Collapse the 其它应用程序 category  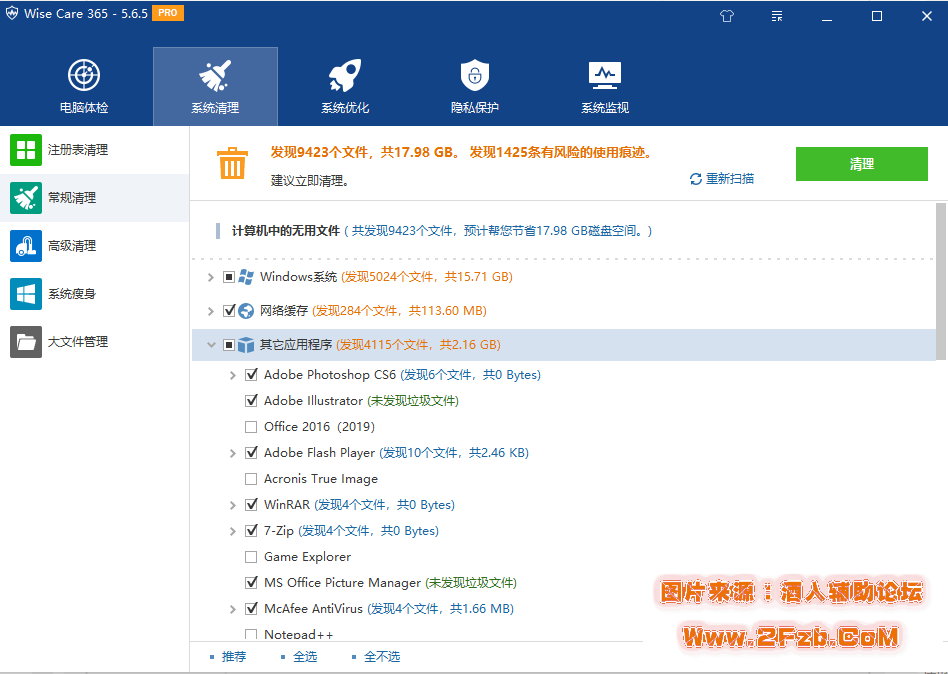[211, 345]
